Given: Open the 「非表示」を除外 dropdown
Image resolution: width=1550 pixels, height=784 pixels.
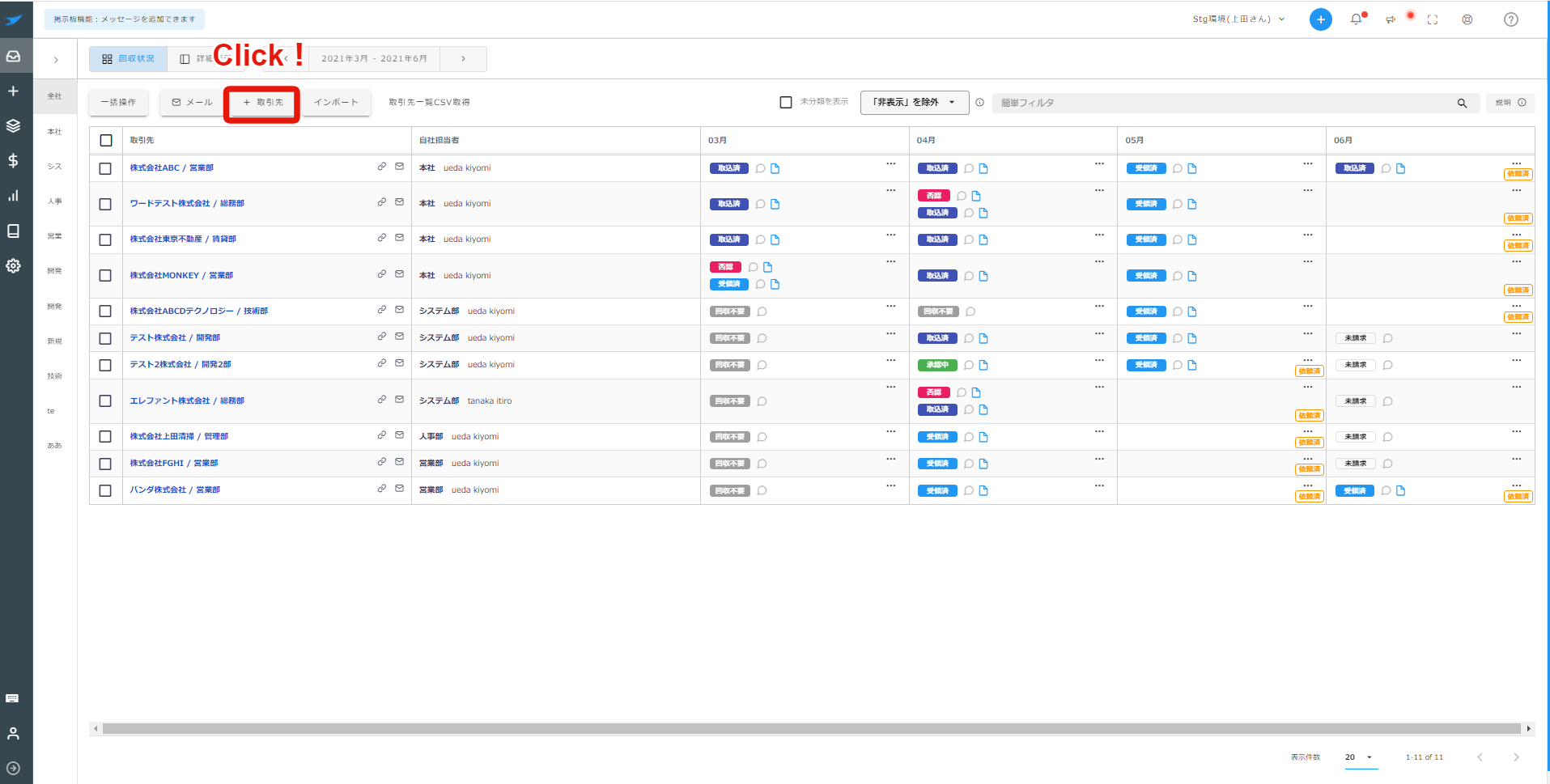Looking at the screenshot, I should (915, 102).
